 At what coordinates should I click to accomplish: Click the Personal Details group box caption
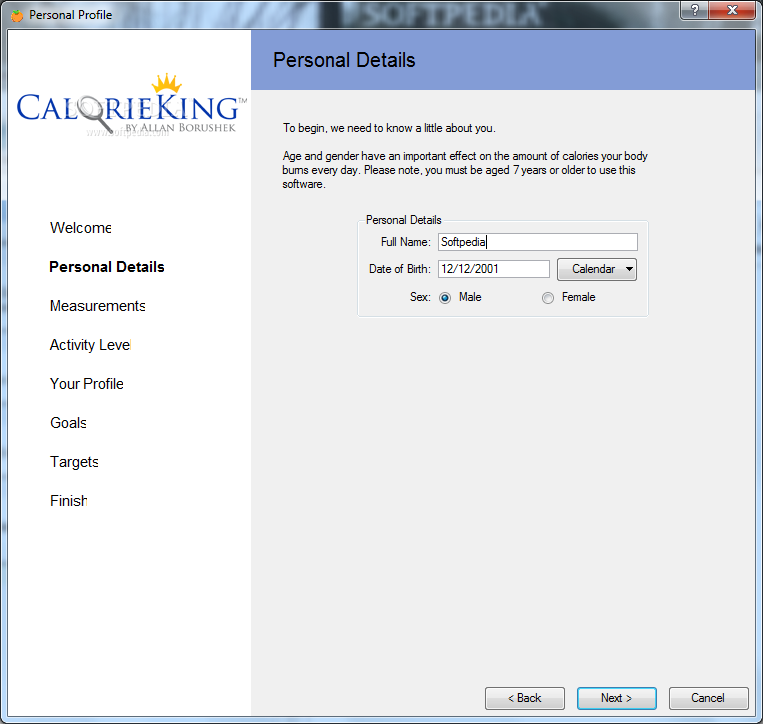403,220
